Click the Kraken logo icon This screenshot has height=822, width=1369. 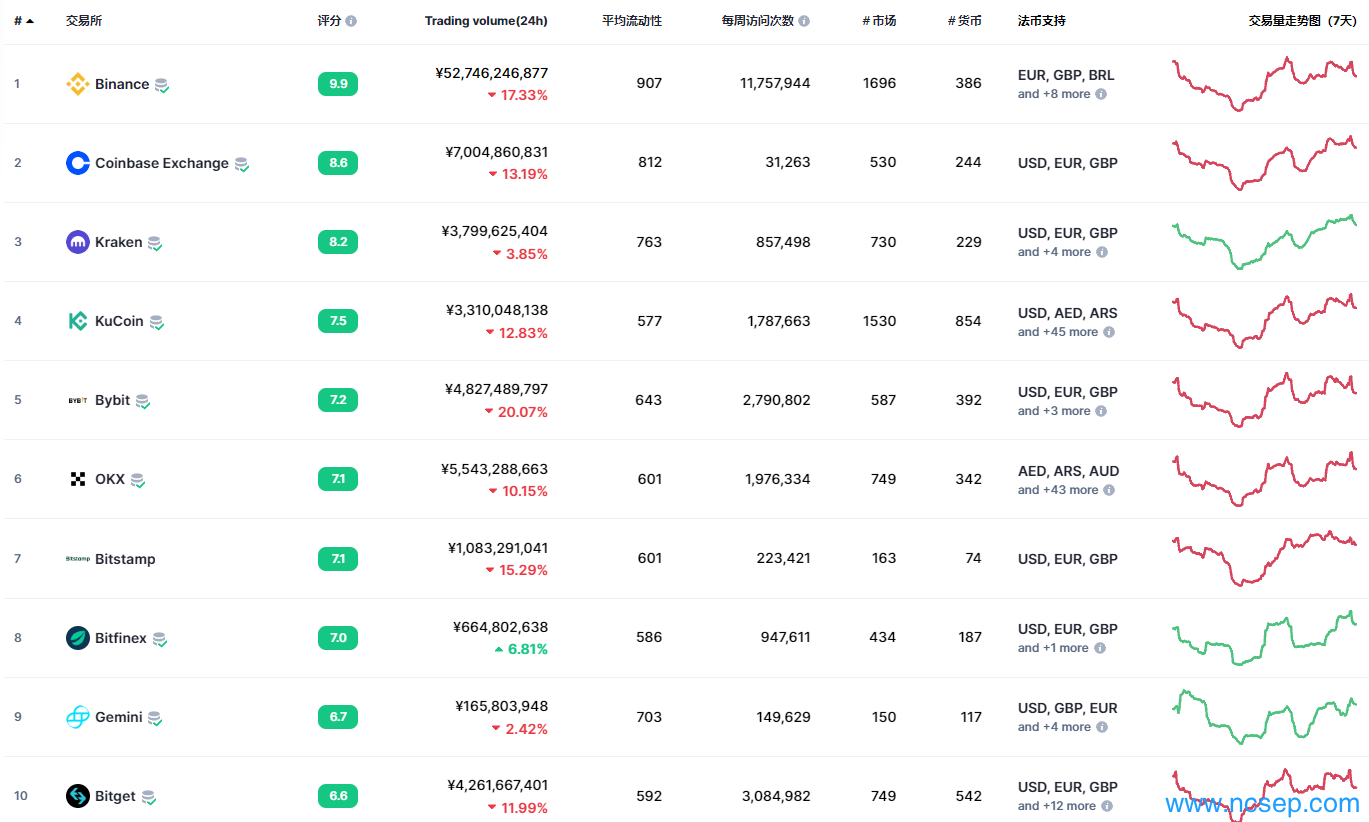coord(78,242)
